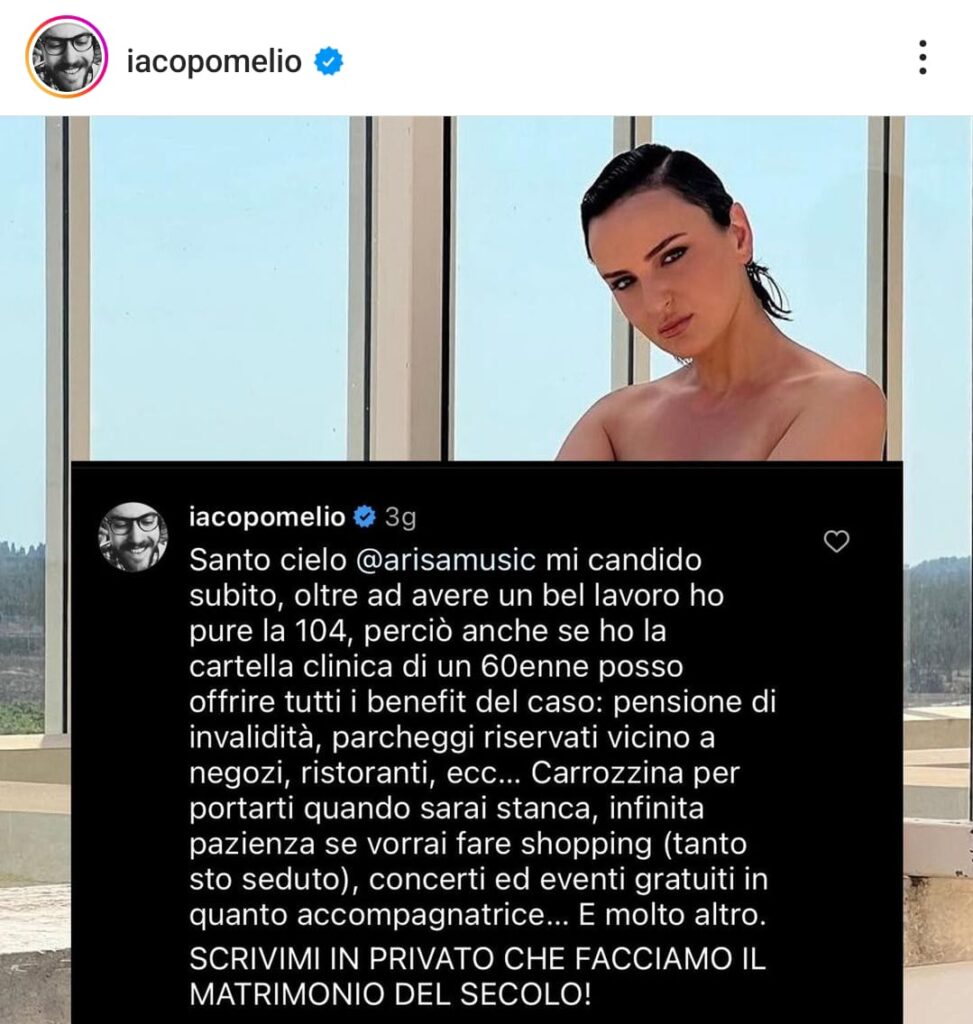Open the comment author's round avatar
The width and height of the screenshot is (973, 1024).
(133, 537)
